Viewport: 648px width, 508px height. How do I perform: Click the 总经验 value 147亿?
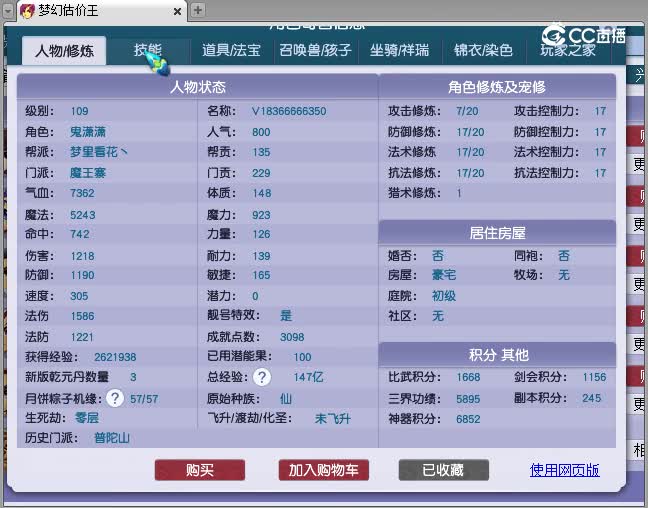point(308,377)
